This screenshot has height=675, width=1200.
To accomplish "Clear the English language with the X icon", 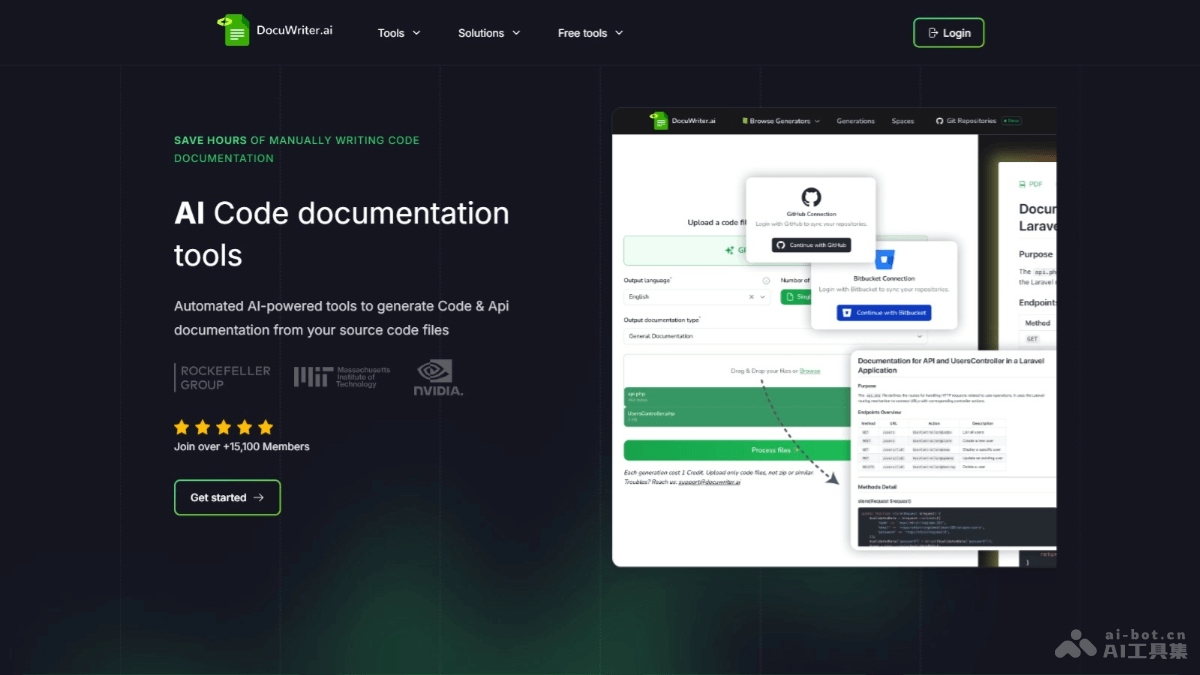I will click(751, 297).
